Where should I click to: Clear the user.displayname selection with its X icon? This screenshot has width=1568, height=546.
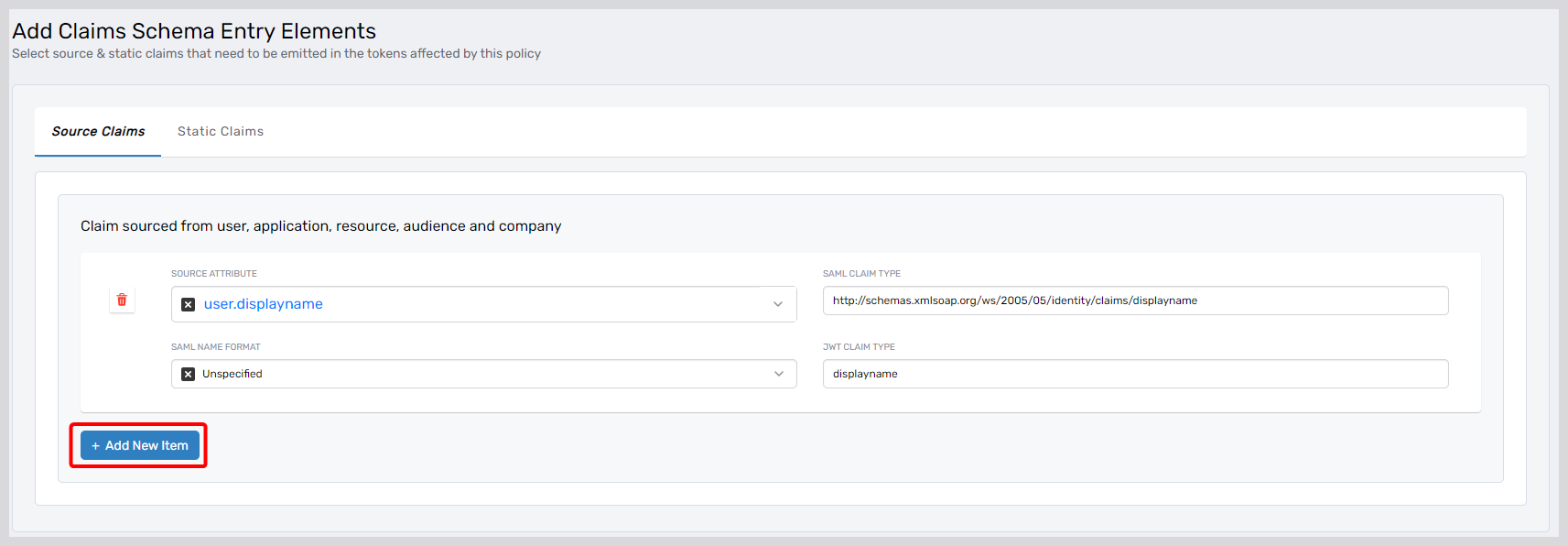pyautogui.click(x=188, y=304)
